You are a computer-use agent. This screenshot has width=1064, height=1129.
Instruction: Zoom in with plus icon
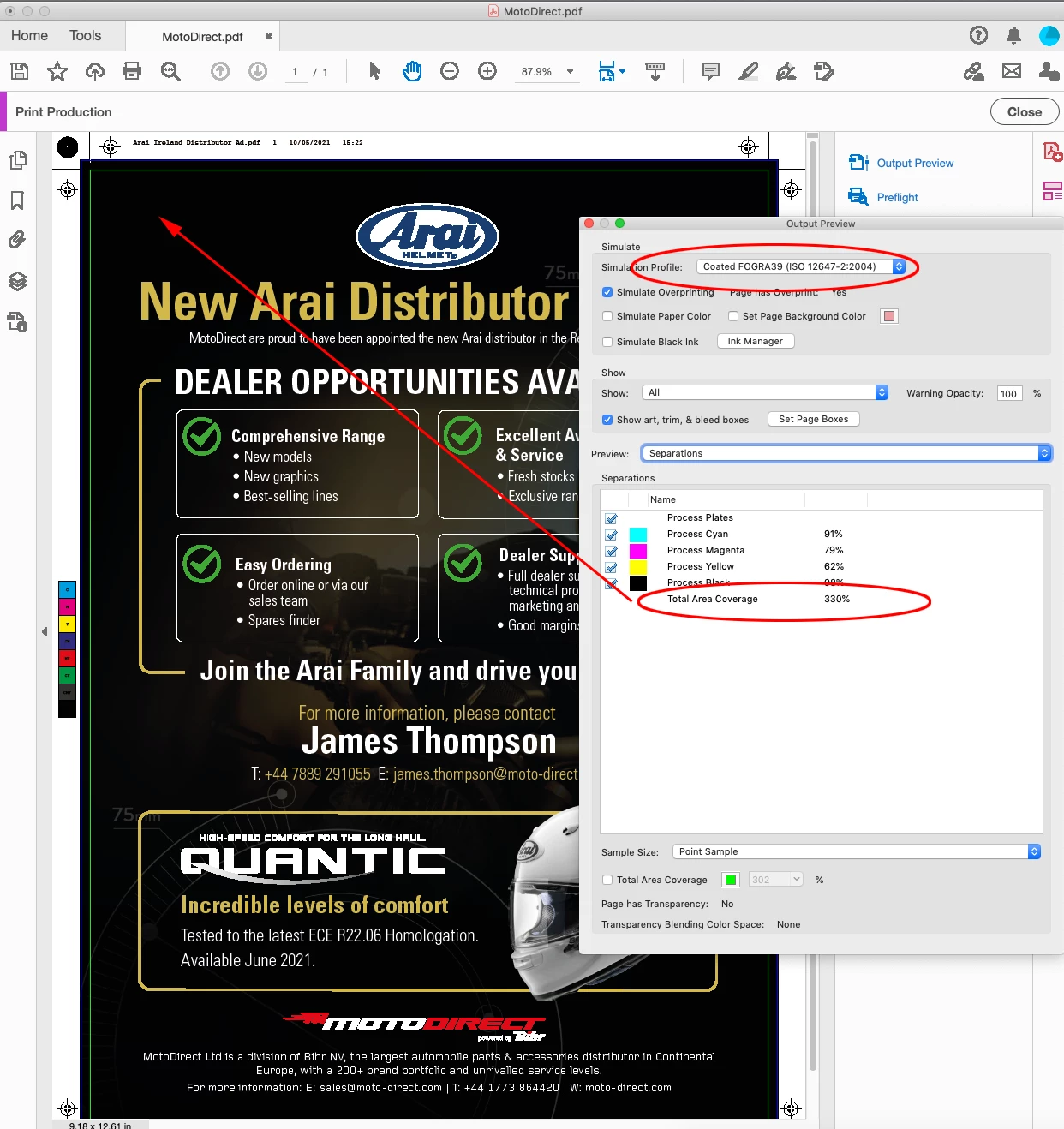click(487, 71)
